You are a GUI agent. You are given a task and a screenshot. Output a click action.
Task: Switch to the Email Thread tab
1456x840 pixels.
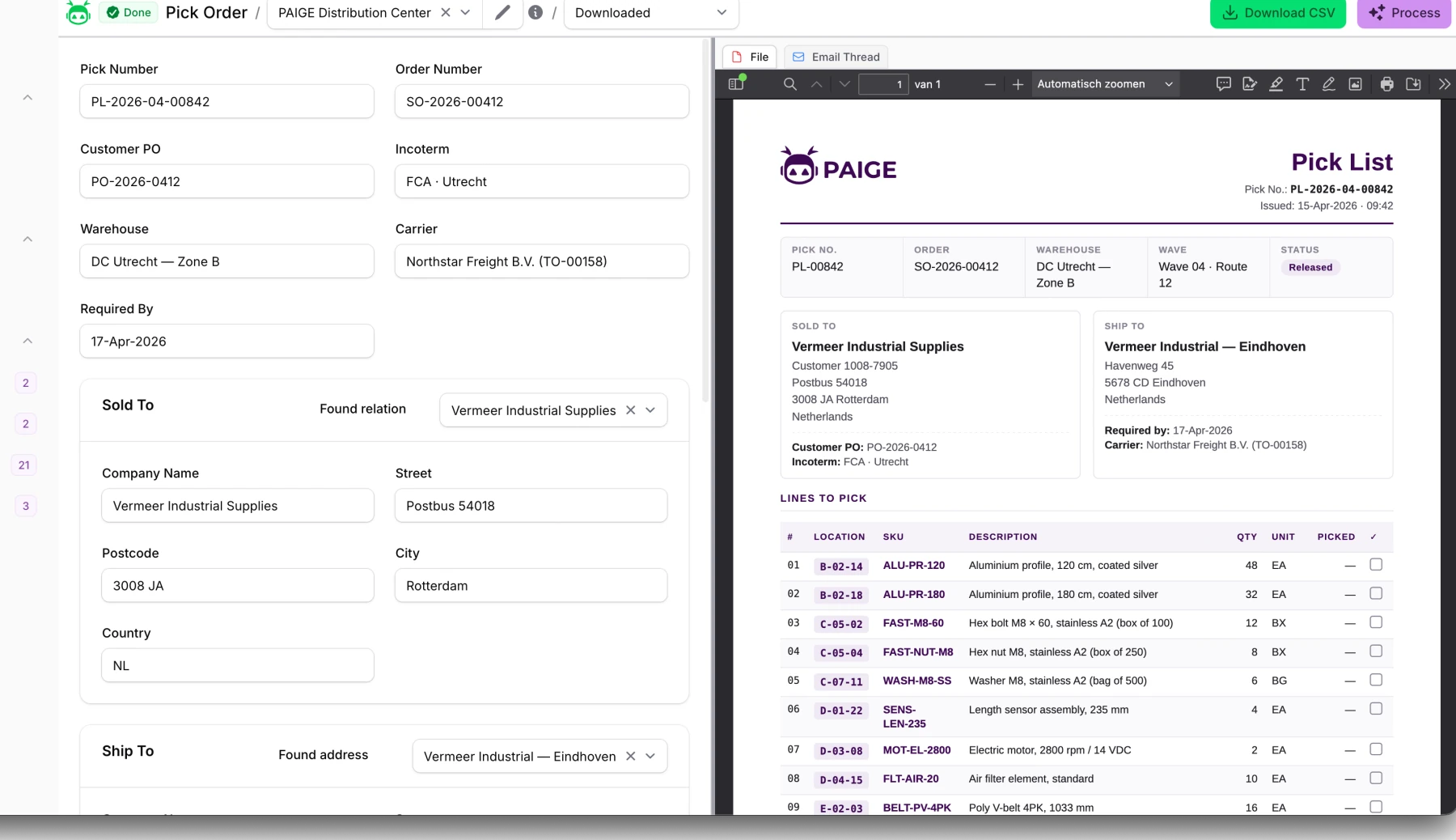(836, 57)
